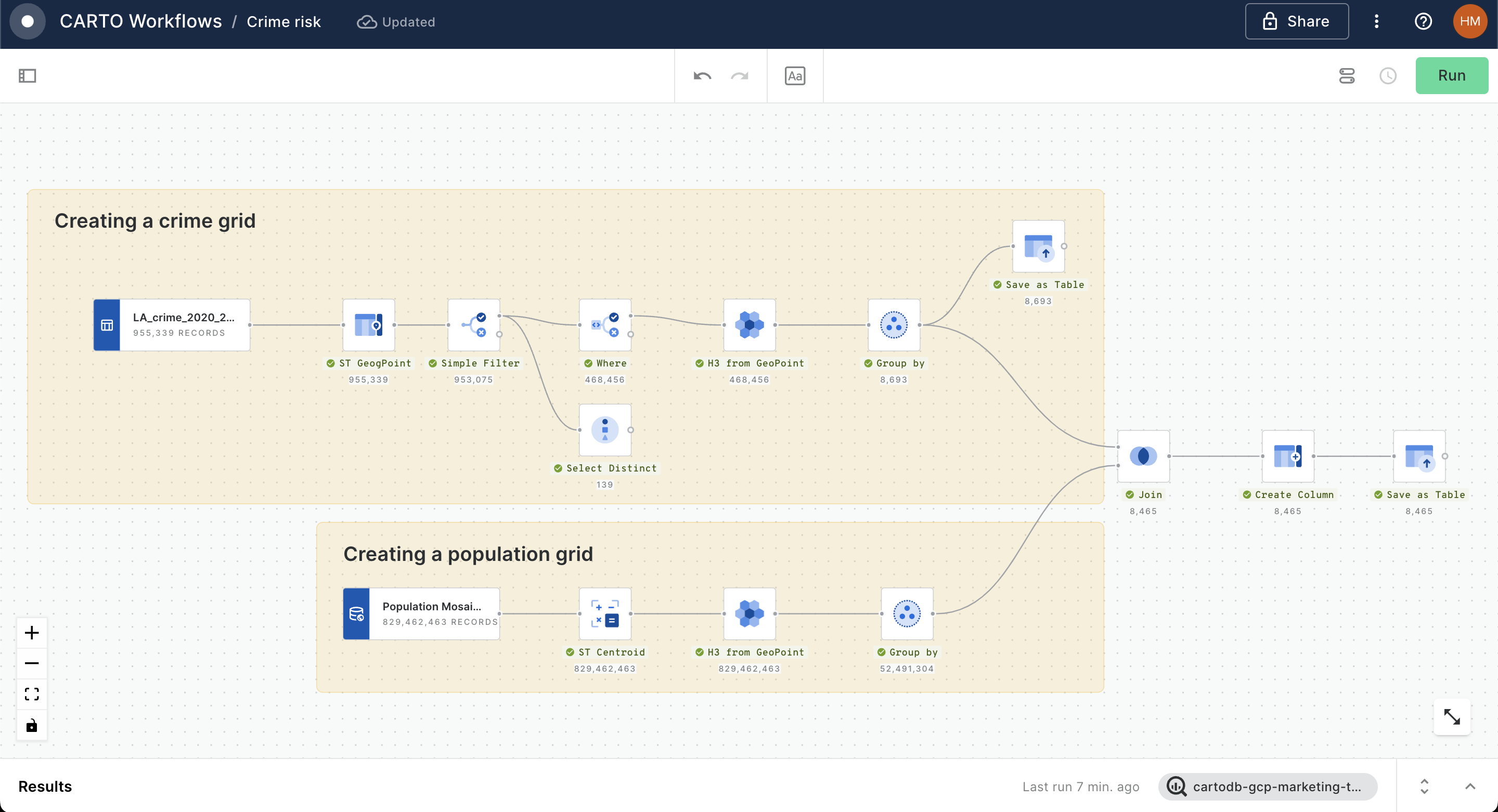This screenshot has width=1498, height=812.
Task: Select the Join node icon
Action: (1143, 456)
